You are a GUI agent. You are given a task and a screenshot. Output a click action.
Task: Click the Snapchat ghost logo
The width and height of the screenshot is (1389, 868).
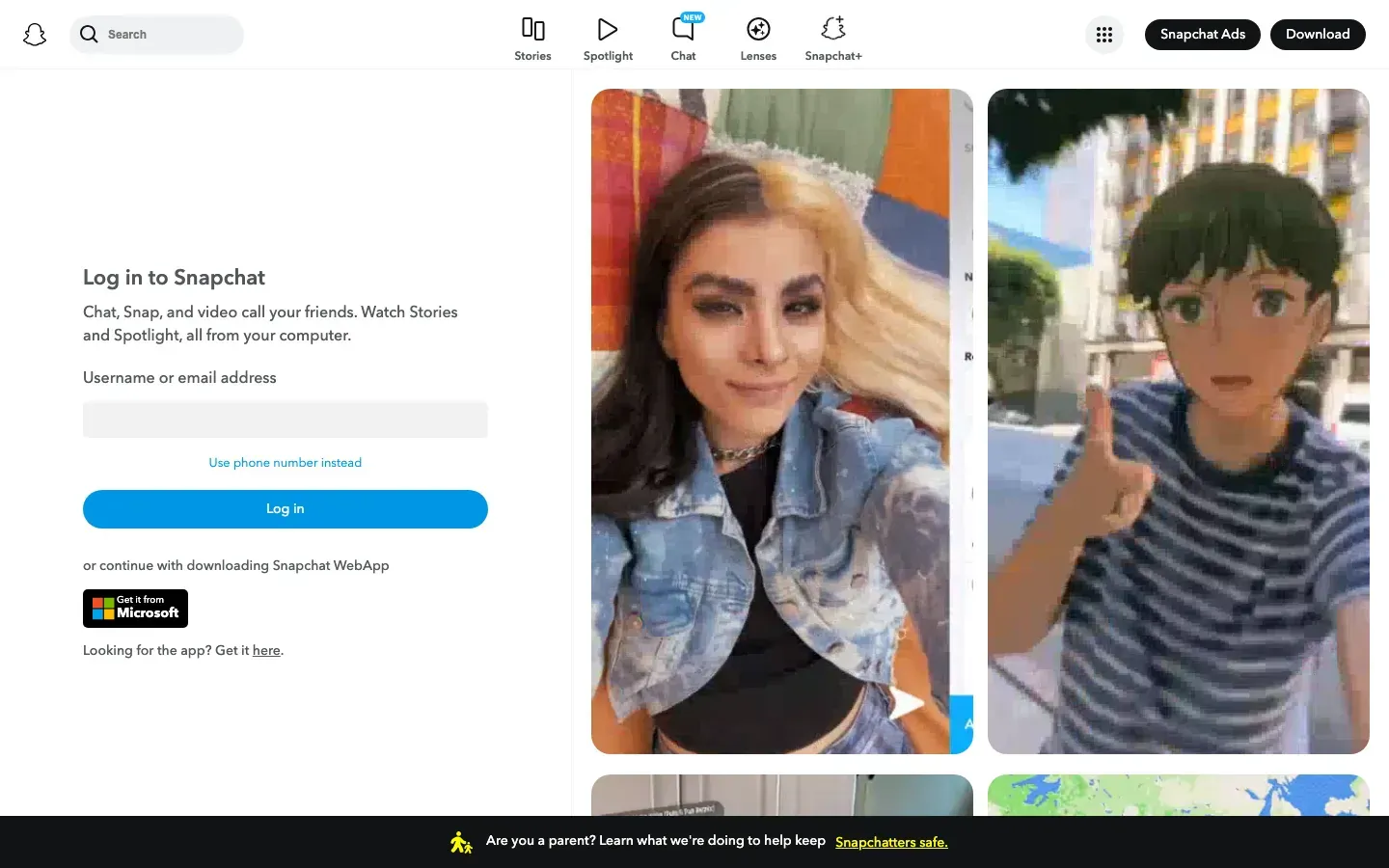(x=35, y=34)
